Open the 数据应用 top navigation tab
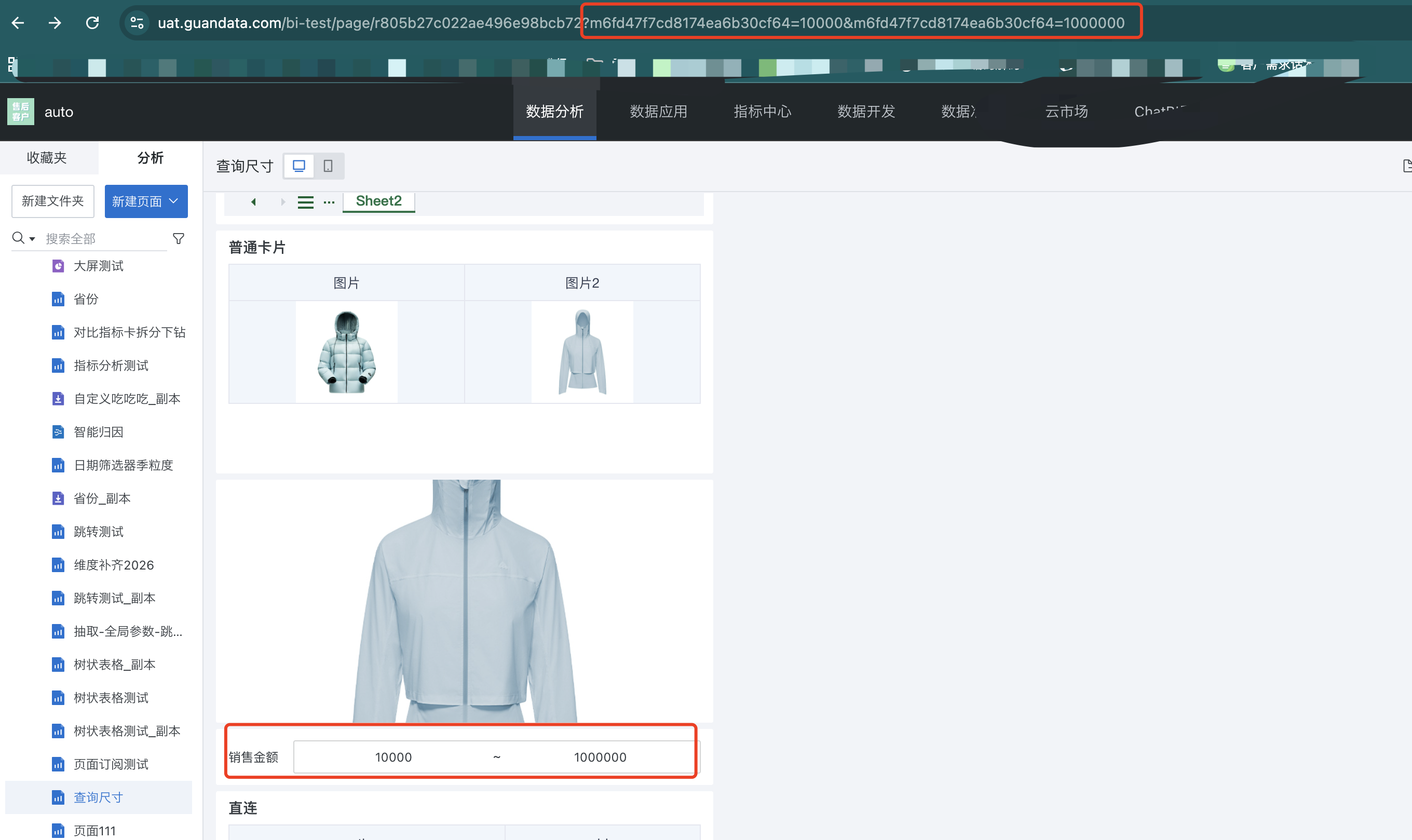 tap(658, 112)
